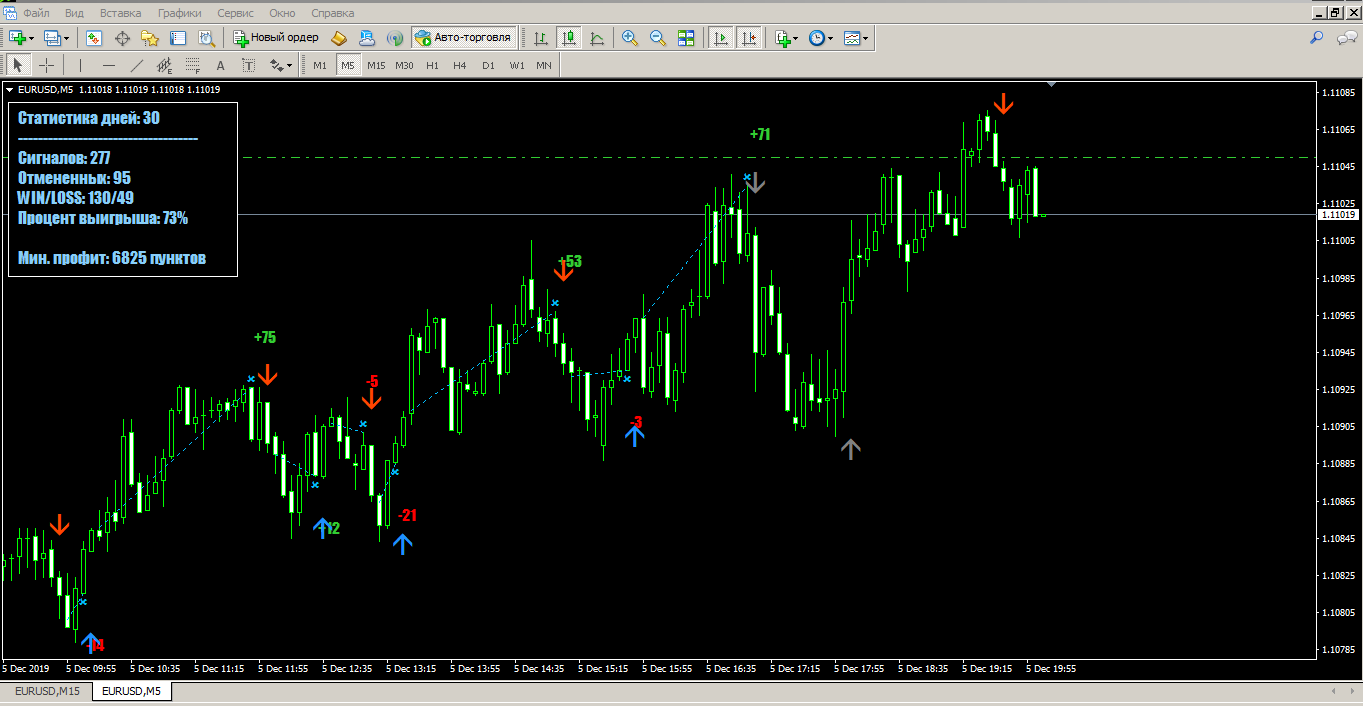Open the search magnifier at top right
The height and width of the screenshot is (706, 1363).
pos(1317,38)
